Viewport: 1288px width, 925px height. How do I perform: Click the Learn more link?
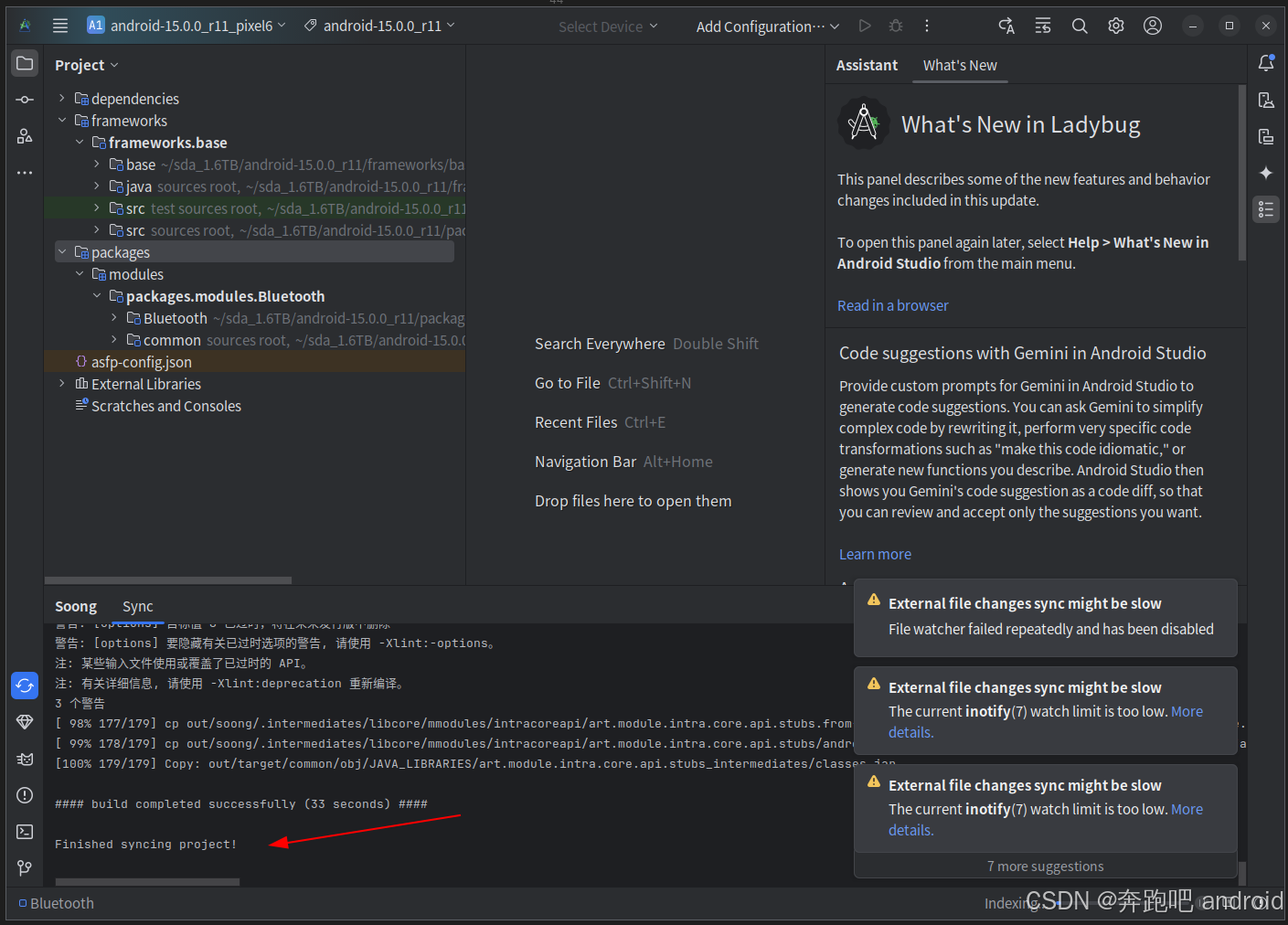(875, 554)
